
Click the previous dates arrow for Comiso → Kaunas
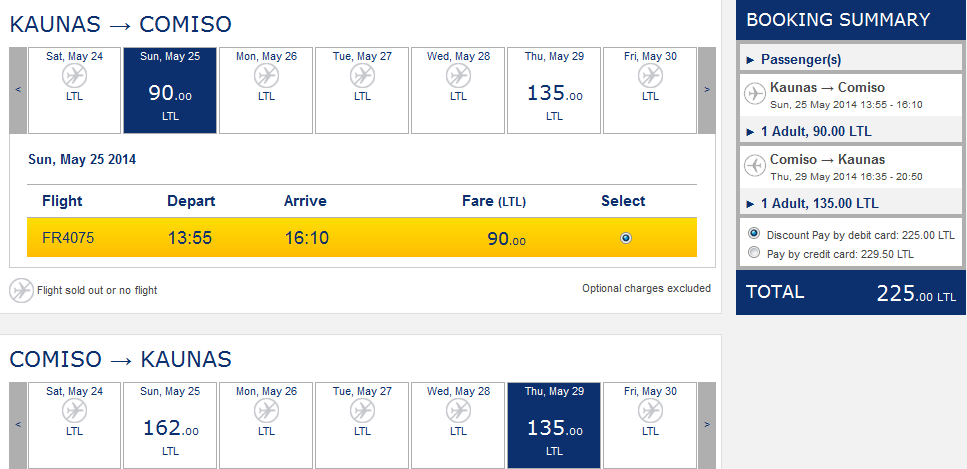pos(18,425)
